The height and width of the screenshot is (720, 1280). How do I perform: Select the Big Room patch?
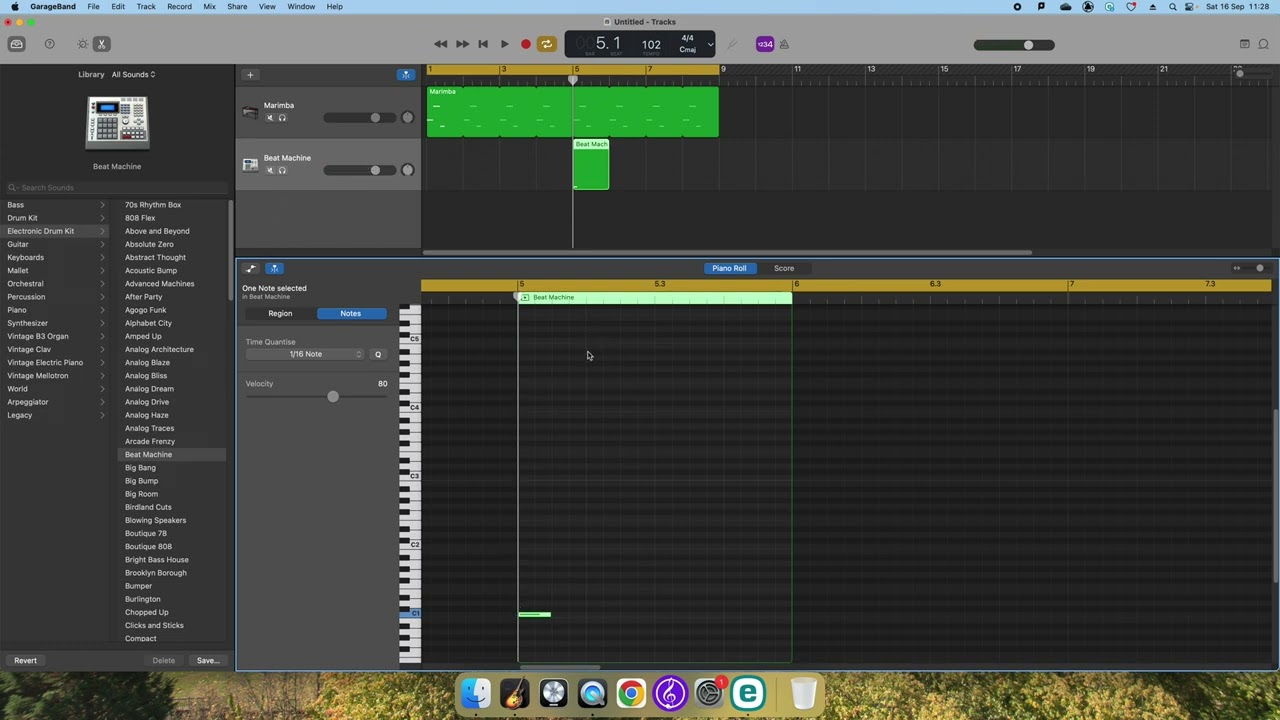point(141,494)
